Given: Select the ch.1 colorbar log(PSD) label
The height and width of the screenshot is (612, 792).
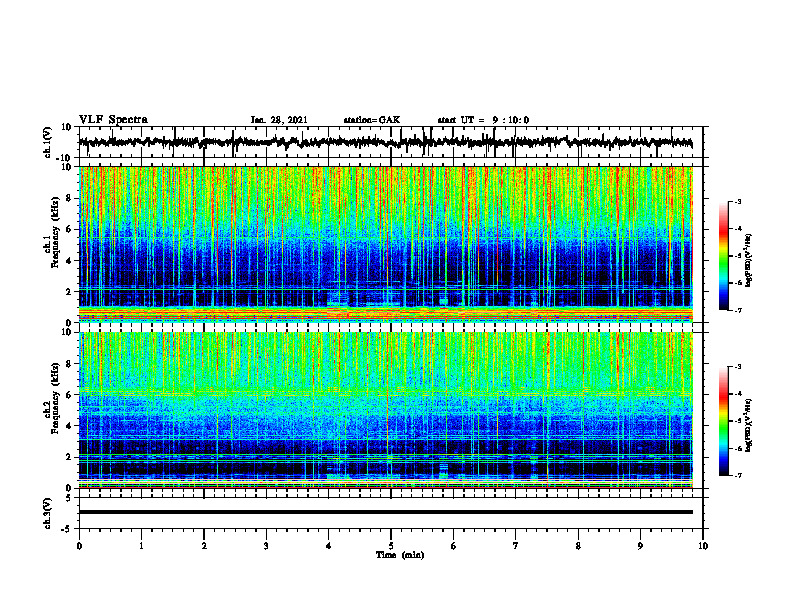Looking at the screenshot, I should pyautogui.click(x=749, y=261).
